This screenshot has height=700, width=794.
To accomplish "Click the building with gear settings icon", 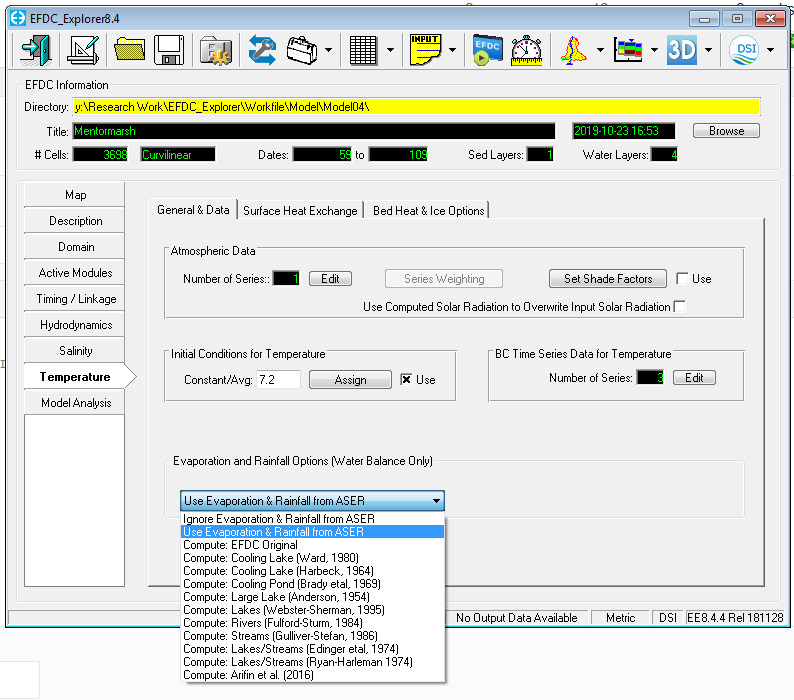I will [x=216, y=50].
